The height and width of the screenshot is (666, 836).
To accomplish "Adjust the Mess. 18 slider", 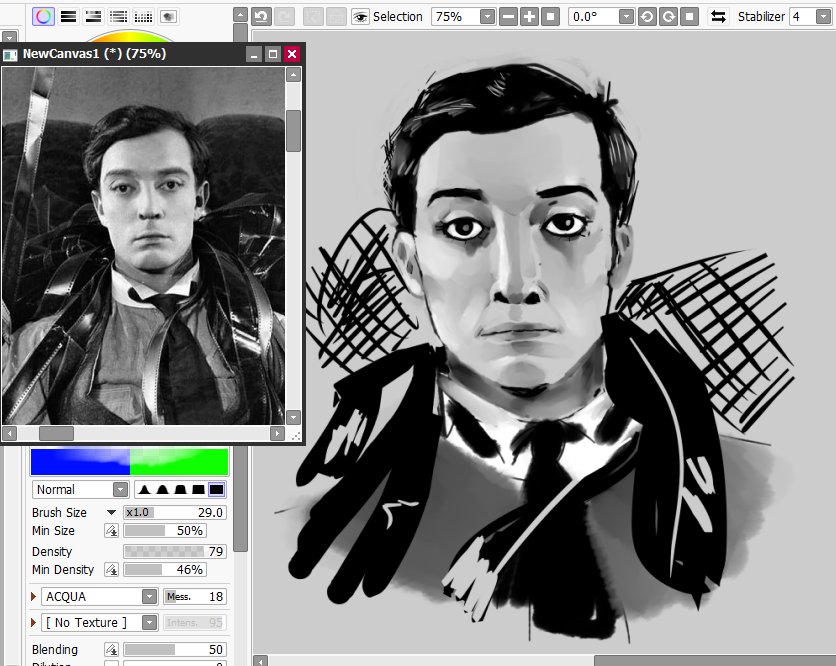I will click(195, 596).
